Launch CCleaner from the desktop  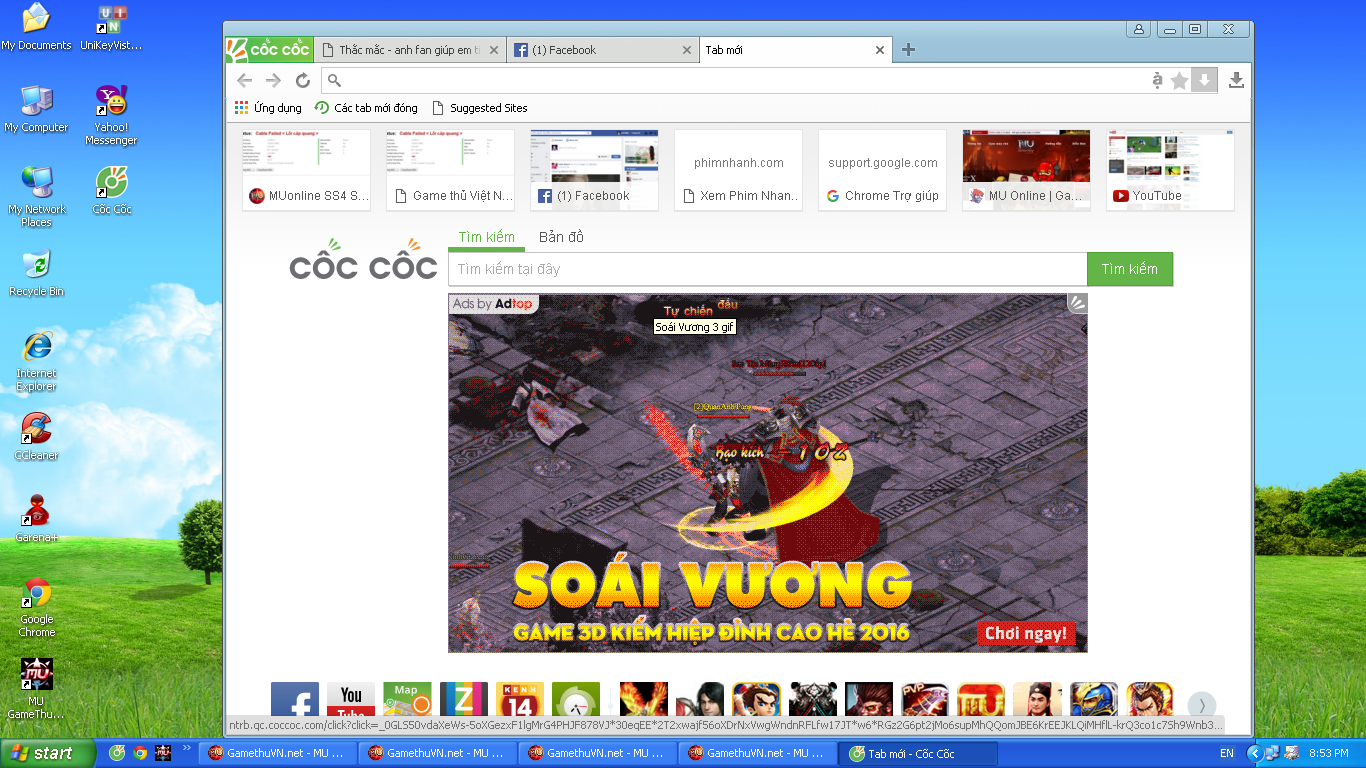pyautogui.click(x=36, y=437)
